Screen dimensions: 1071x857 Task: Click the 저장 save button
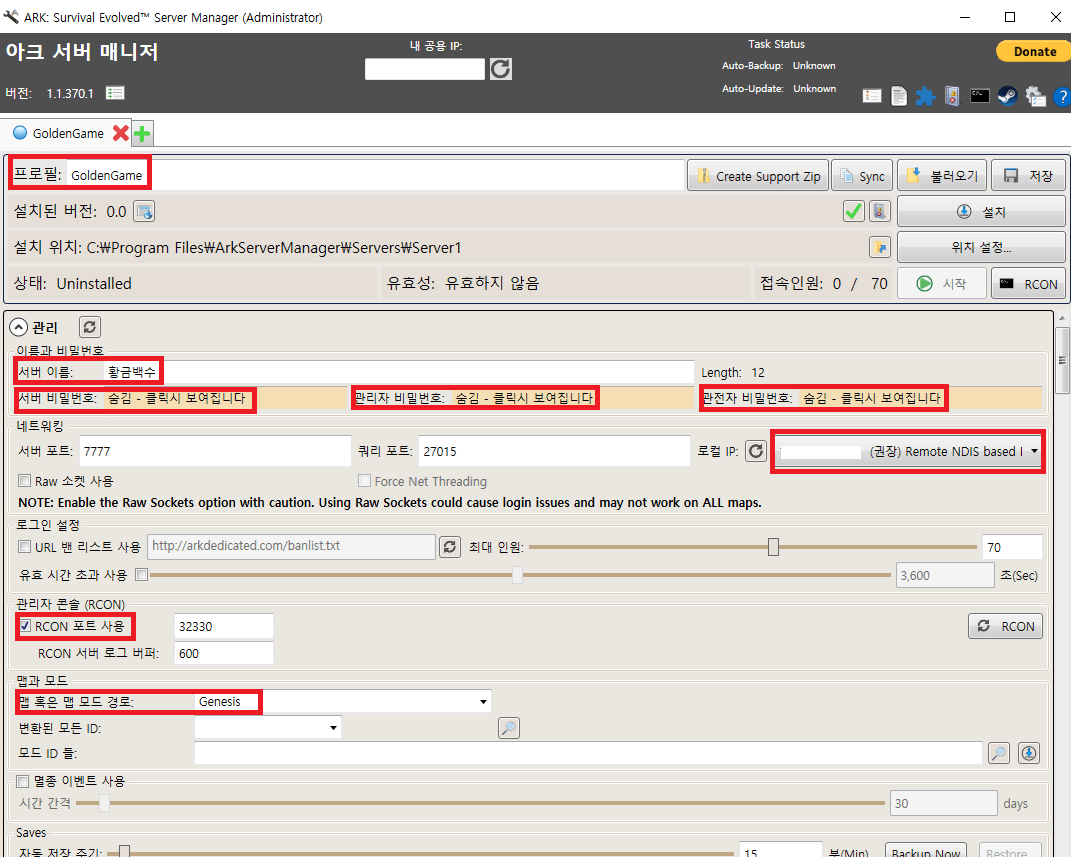(1028, 176)
